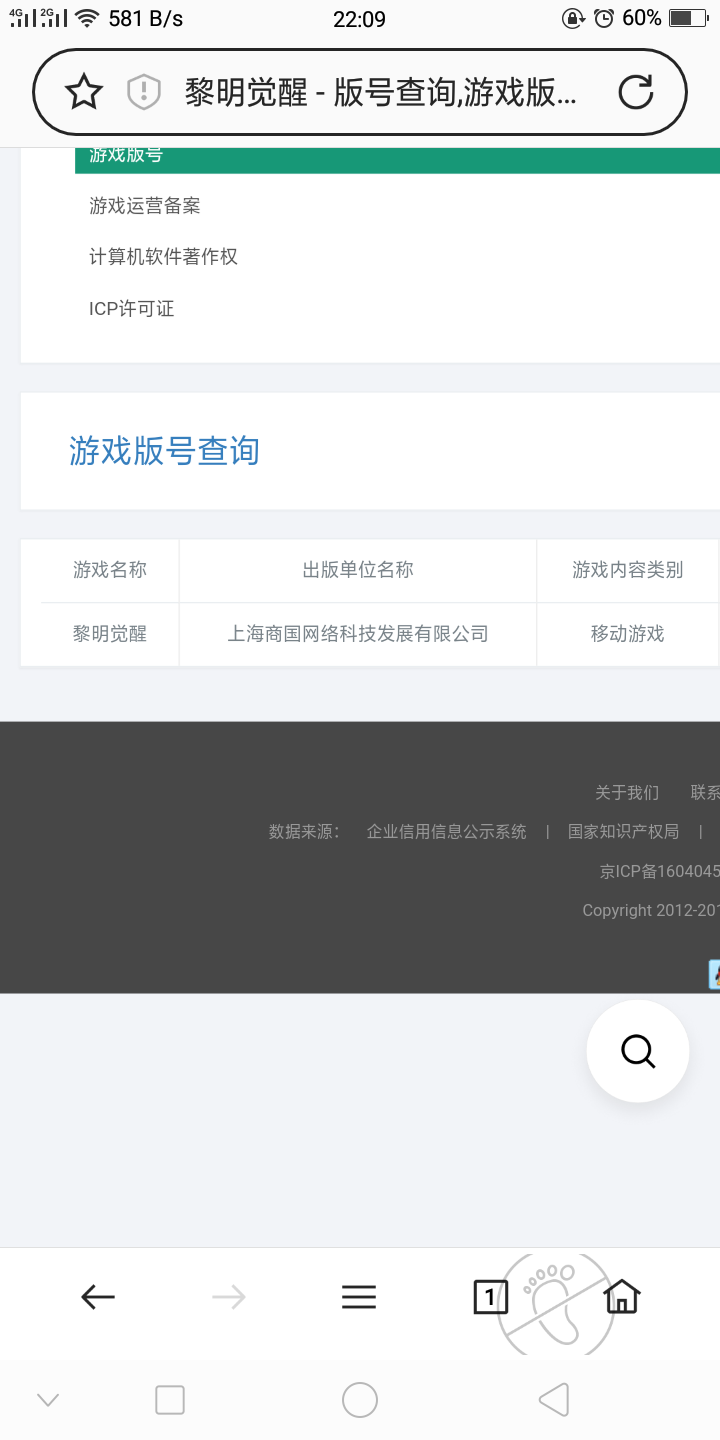Bookmark page with the star icon
Viewport: 720px width, 1440px height.
click(x=84, y=92)
